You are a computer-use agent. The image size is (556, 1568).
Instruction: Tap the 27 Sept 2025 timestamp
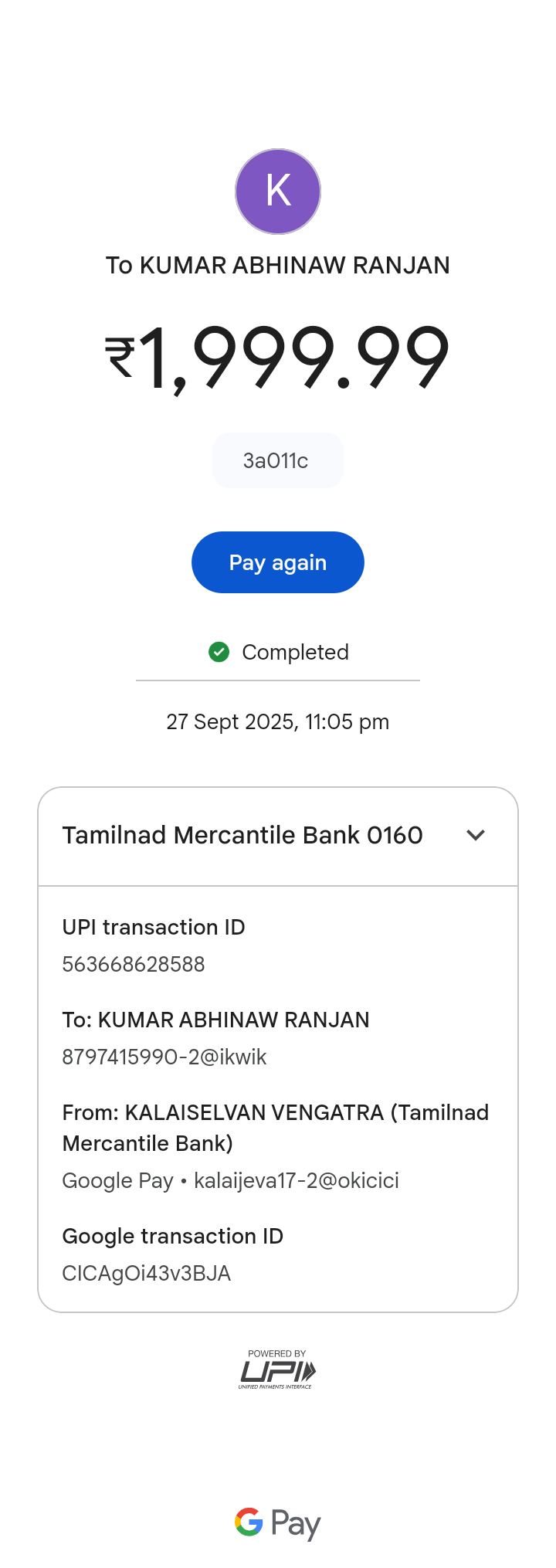coord(278,722)
